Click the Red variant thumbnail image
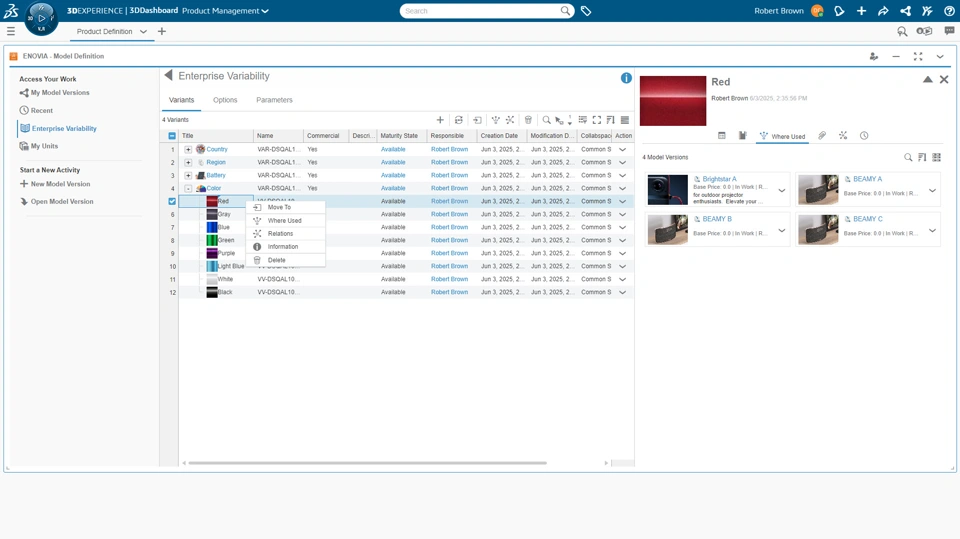The height and width of the screenshot is (539, 960). (673, 100)
